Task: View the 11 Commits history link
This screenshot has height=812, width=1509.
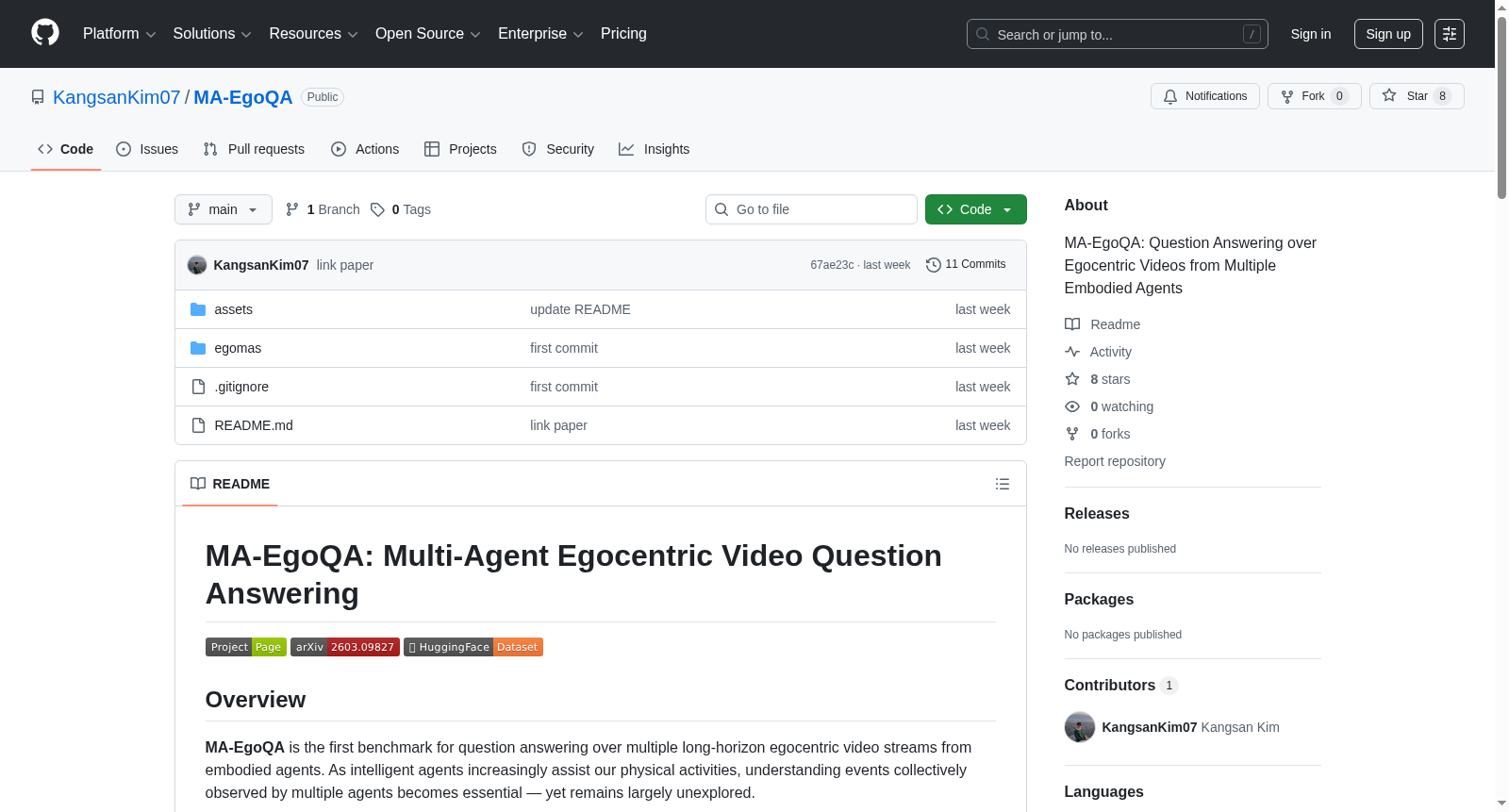Action: pyautogui.click(x=966, y=265)
